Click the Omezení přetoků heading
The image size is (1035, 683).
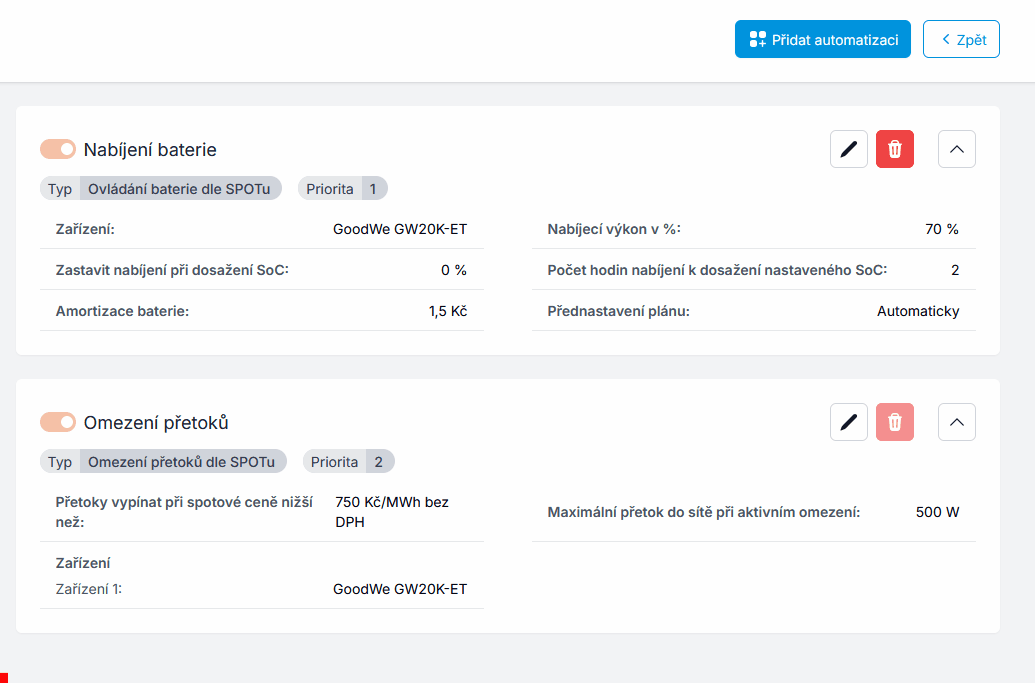click(x=156, y=423)
